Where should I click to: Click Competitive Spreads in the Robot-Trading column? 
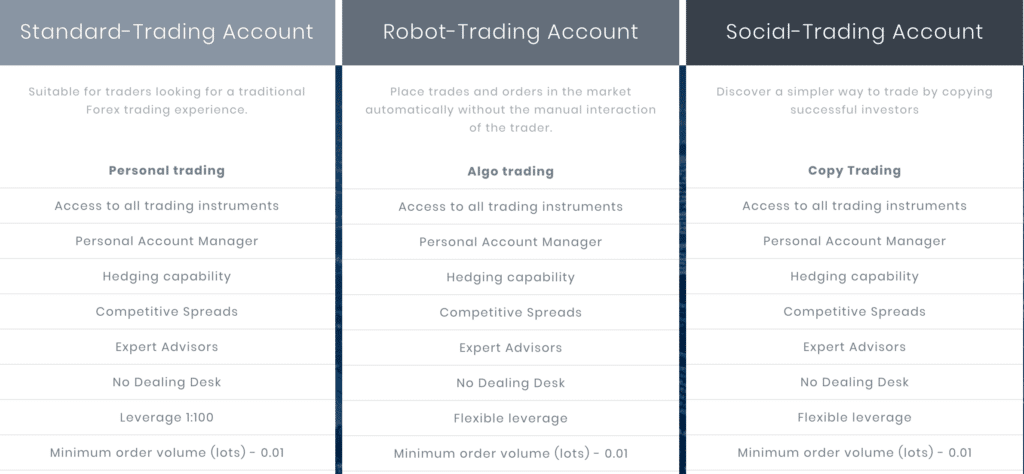tap(510, 312)
